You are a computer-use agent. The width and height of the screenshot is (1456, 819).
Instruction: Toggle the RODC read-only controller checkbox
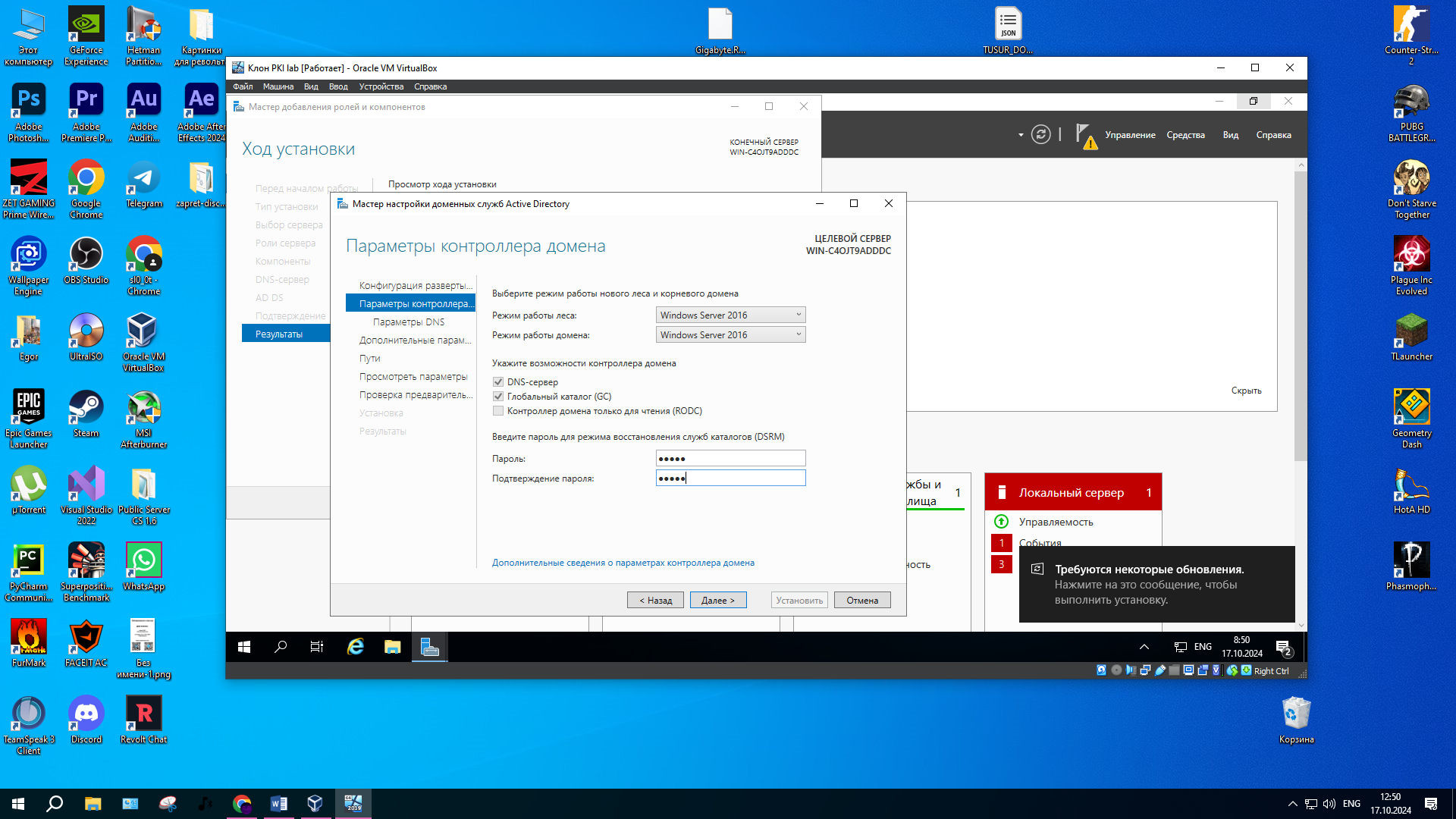pos(498,411)
